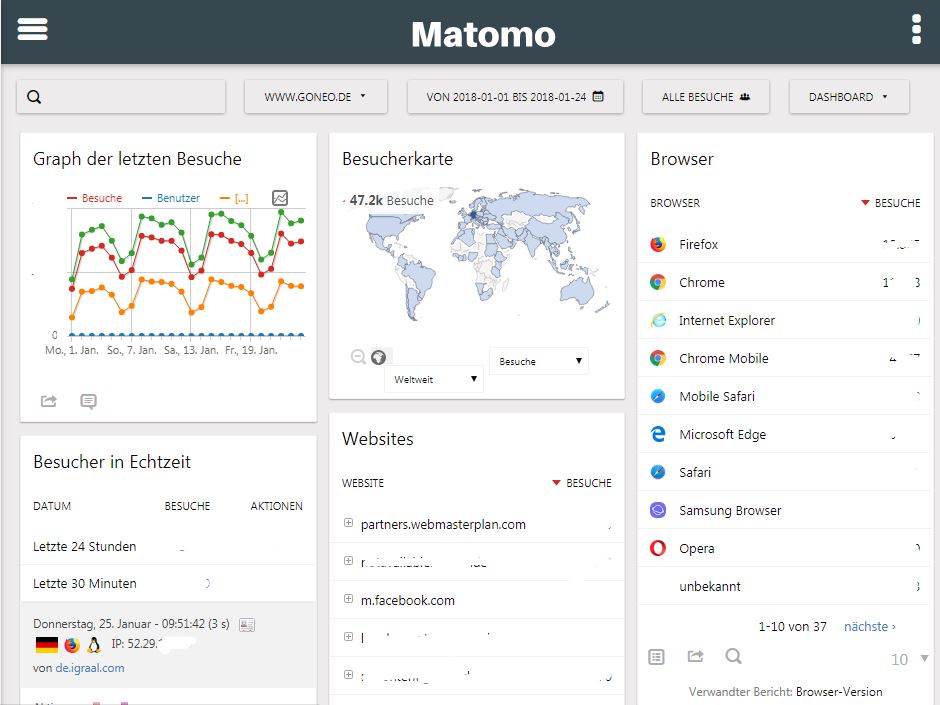Open the metrics picker icon on graph
This screenshot has height=705, width=940.
(x=280, y=197)
